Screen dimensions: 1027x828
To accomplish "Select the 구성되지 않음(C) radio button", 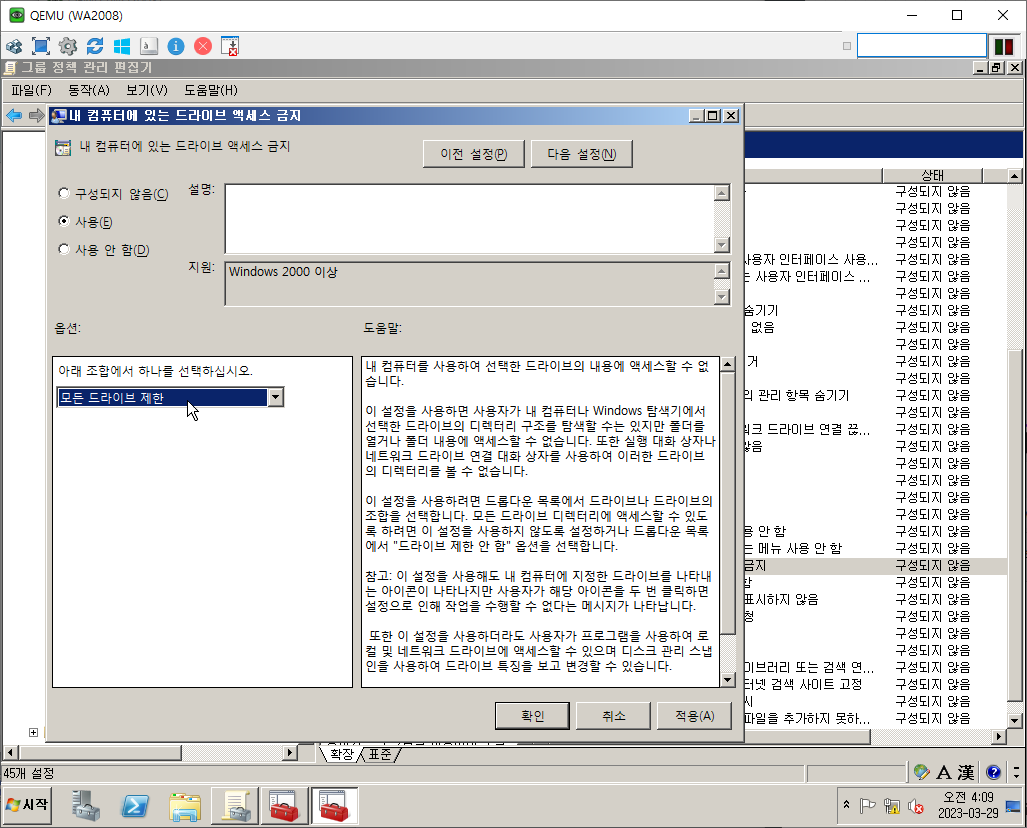I will (x=64, y=193).
